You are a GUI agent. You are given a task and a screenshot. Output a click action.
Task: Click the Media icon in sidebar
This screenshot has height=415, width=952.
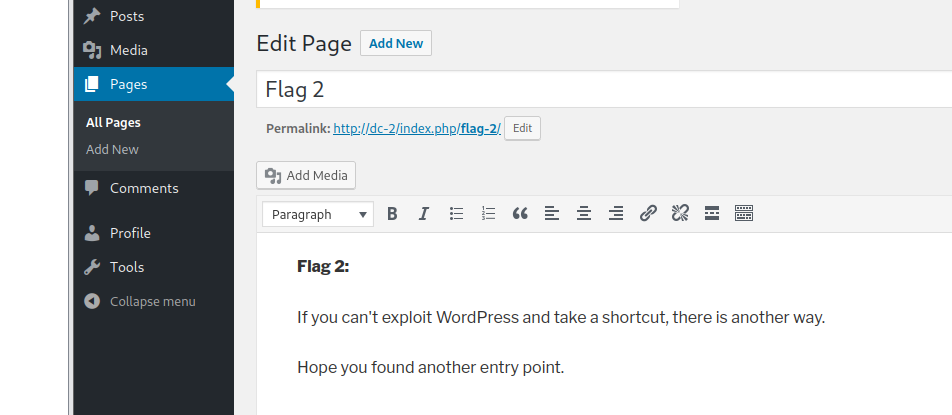pos(92,50)
